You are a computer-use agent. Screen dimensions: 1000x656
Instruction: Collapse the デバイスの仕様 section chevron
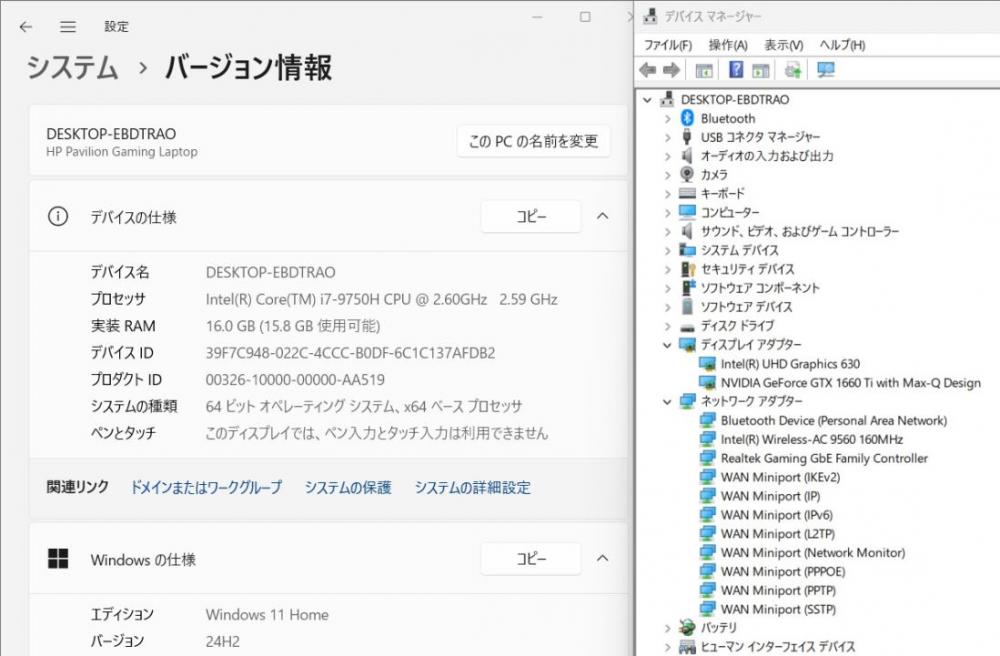603,217
